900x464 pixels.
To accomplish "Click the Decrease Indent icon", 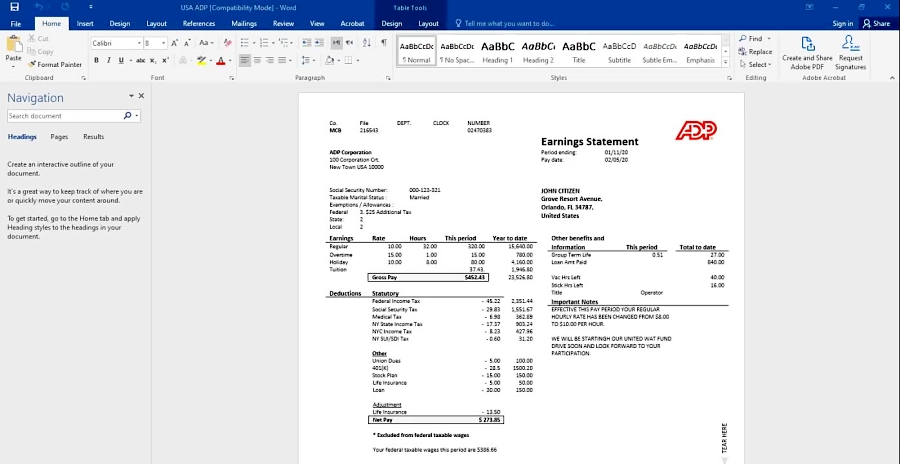I will point(306,43).
